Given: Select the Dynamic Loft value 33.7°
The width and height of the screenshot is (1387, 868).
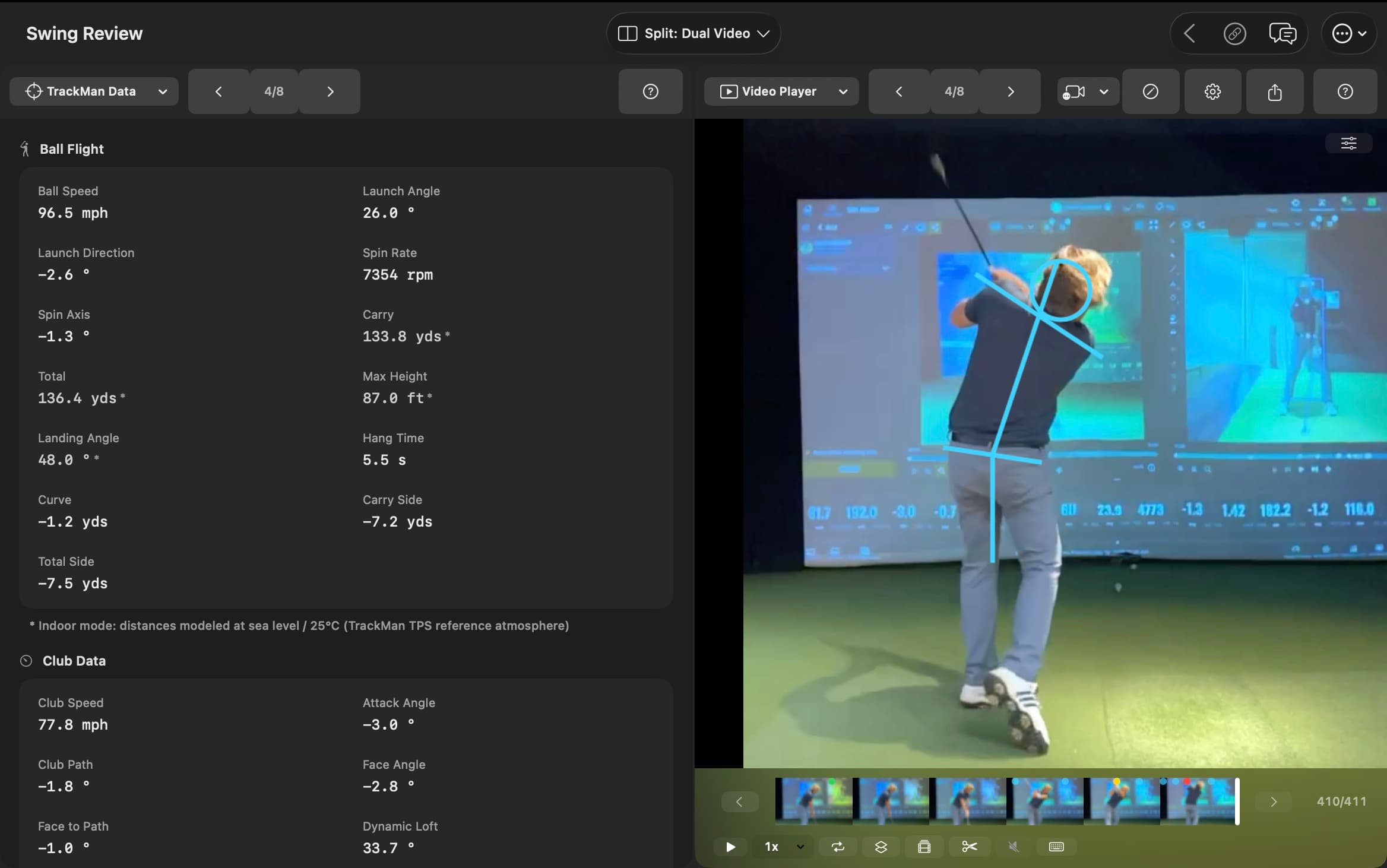Looking at the screenshot, I should (388, 848).
